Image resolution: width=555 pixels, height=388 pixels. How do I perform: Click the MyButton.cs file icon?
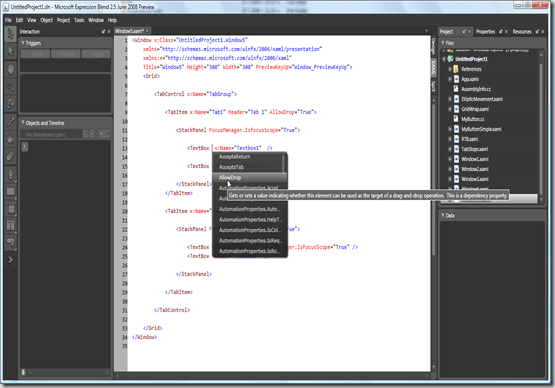(456, 119)
